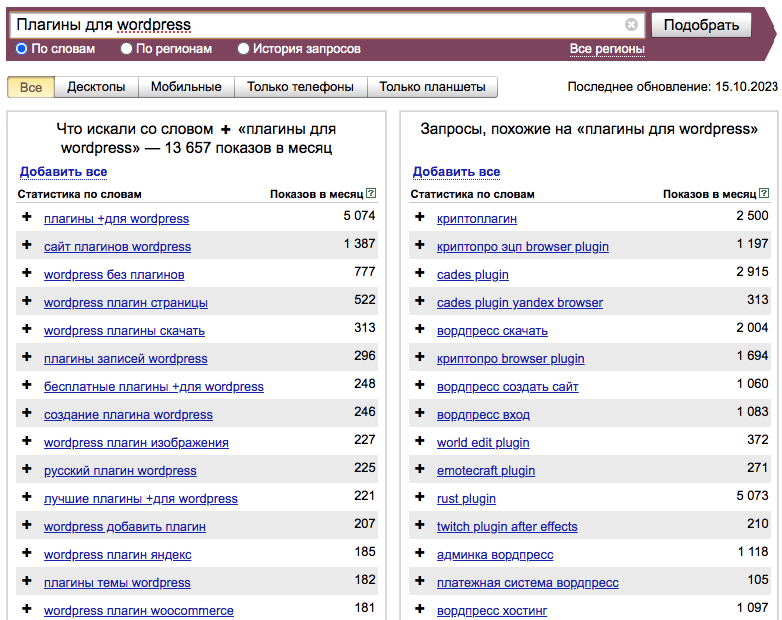Switch to the 'Десктопы' tab
The height and width of the screenshot is (620, 782).
coord(96,87)
